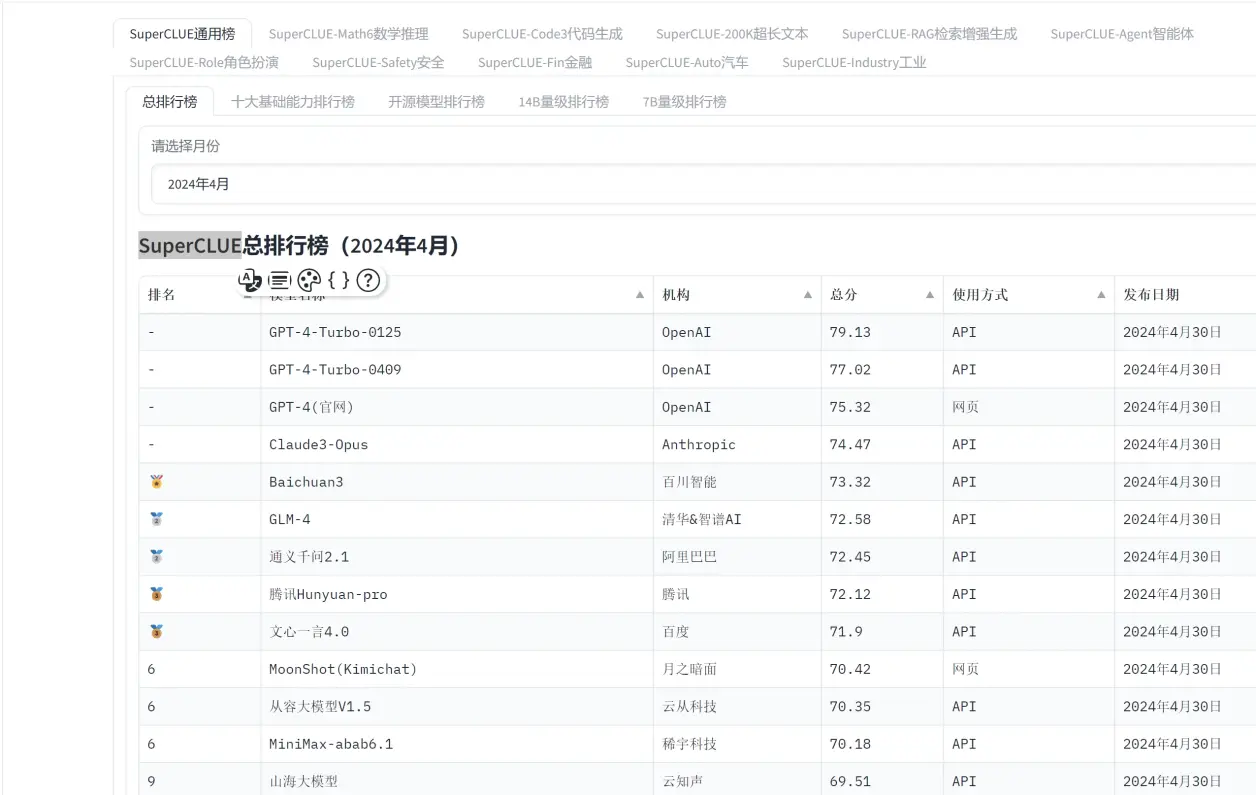Click the 清华&智谱AI organization cell

click(737, 519)
